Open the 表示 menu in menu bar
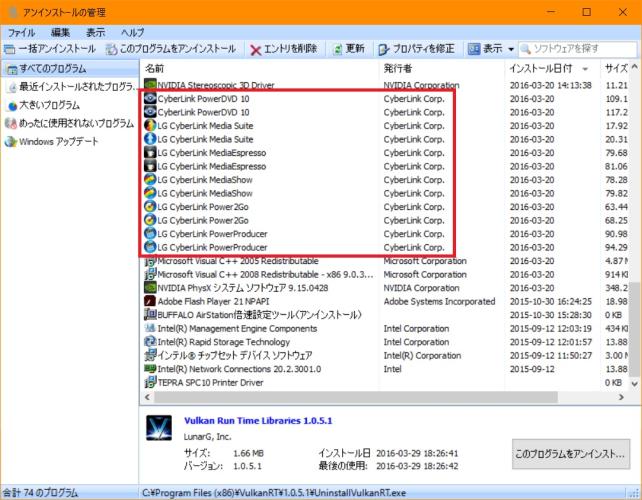 tap(96, 32)
